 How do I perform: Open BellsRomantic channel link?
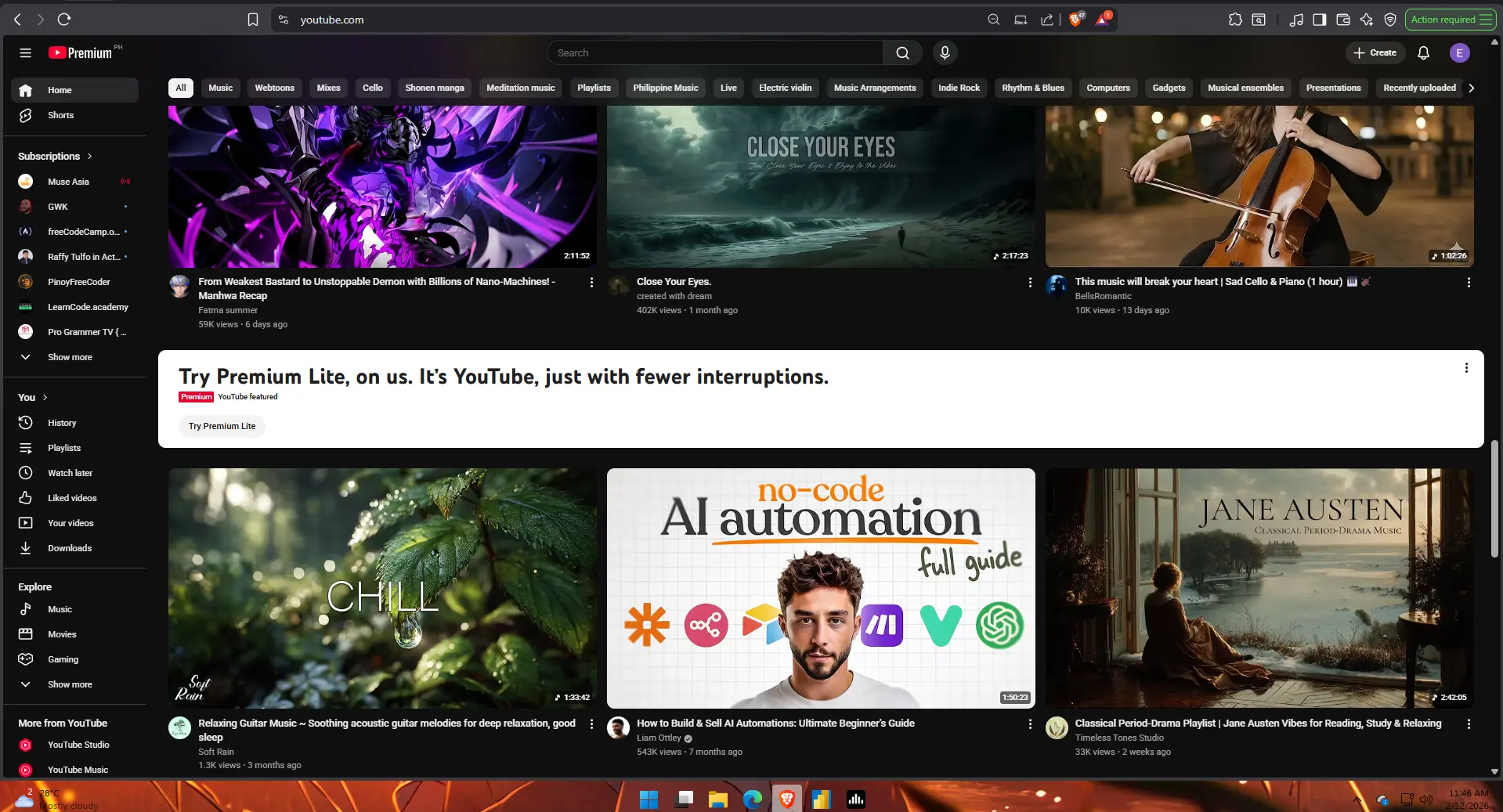pos(1103,296)
